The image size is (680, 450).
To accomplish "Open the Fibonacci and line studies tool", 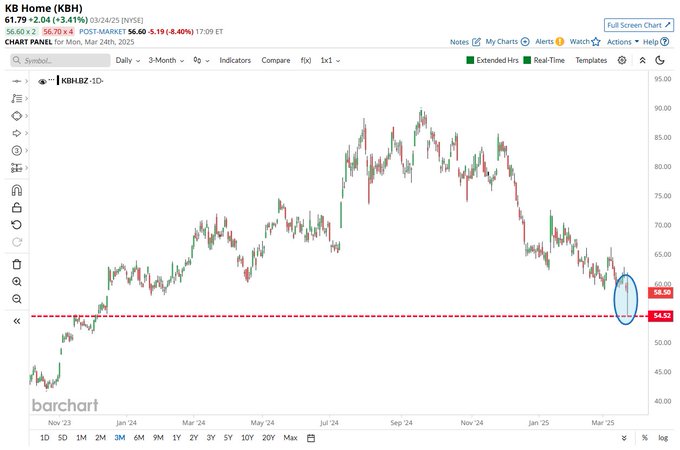I will point(16,98).
